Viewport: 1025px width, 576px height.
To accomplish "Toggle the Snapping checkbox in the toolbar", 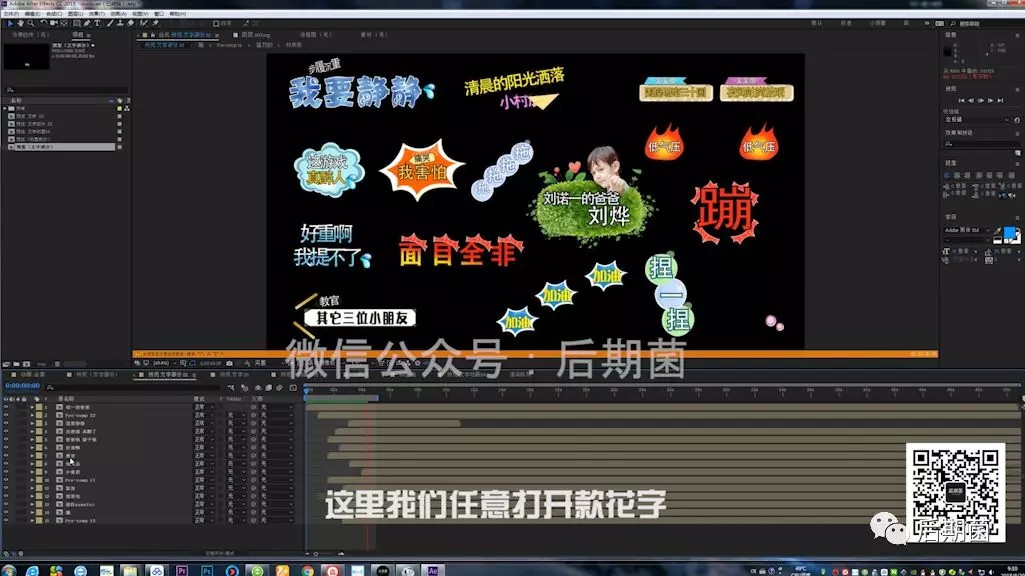I will [x=216, y=23].
